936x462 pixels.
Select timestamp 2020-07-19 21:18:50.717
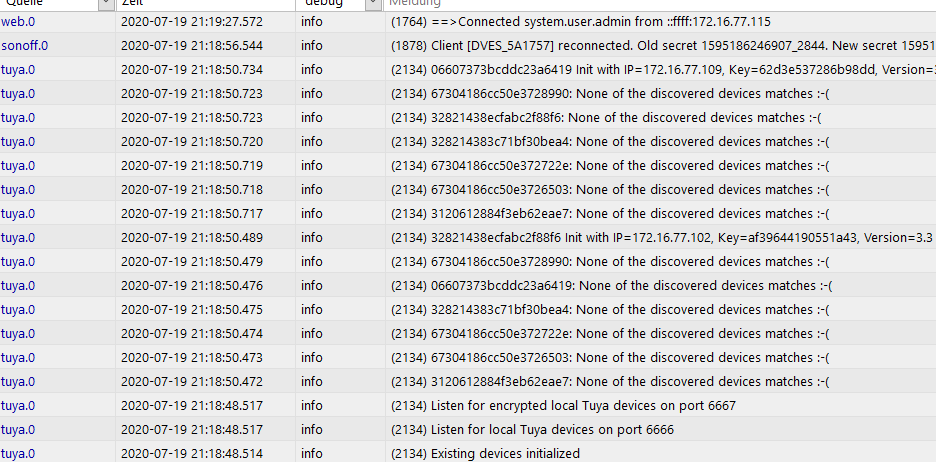coord(192,214)
